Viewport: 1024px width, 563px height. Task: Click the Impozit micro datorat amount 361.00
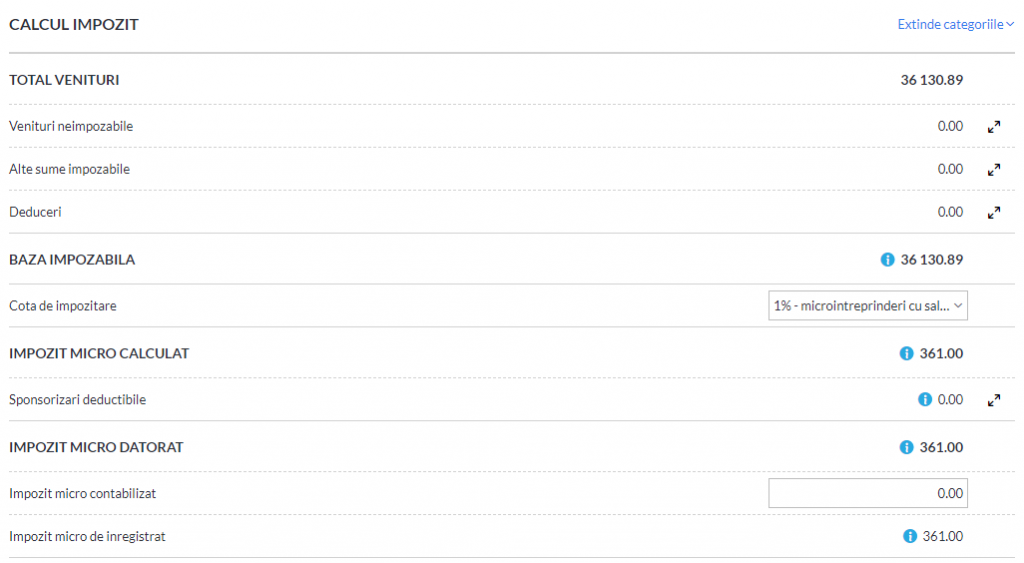(x=941, y=447)
